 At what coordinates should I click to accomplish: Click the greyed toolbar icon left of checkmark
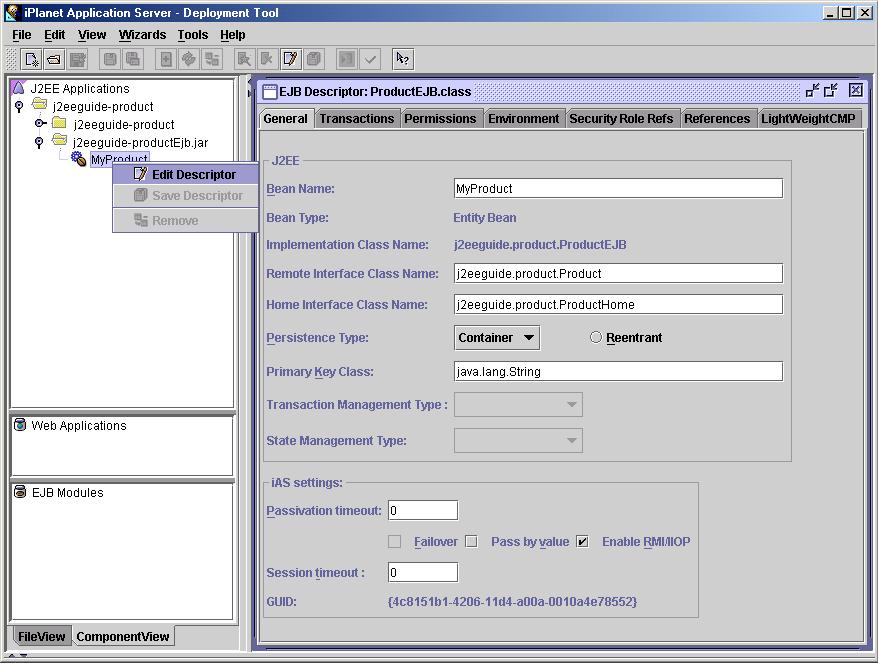(x=347, y=59)
